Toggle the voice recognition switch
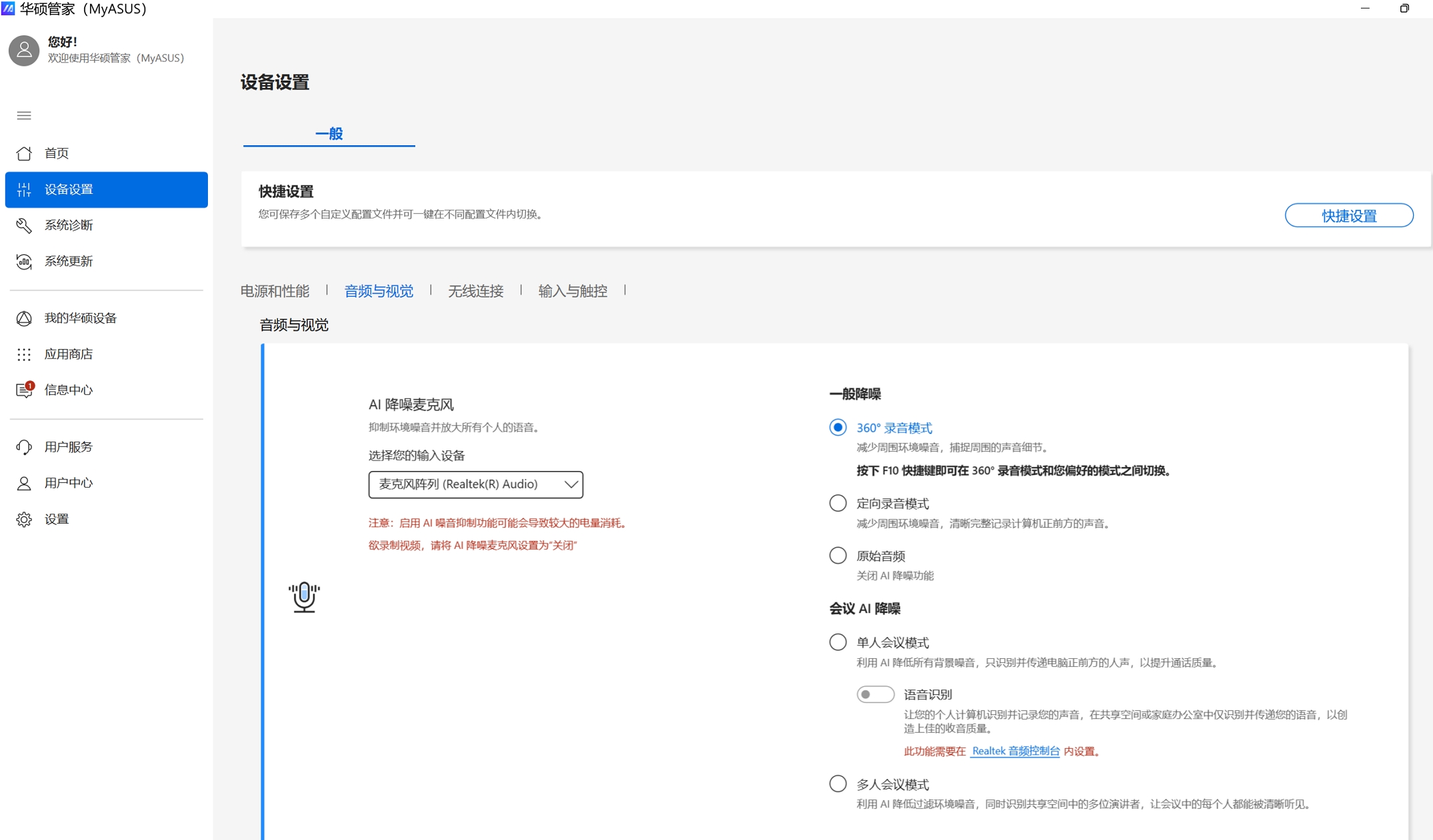 (874, 694)
